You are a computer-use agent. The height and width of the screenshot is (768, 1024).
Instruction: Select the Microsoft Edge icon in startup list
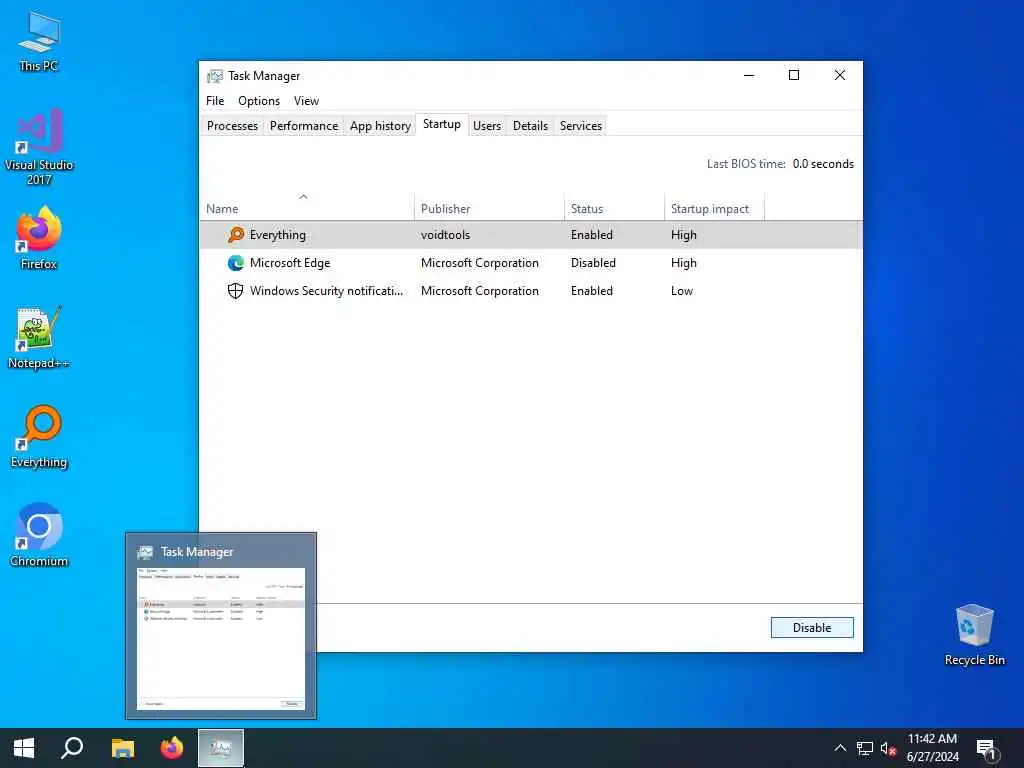click(x=236, y=263)
